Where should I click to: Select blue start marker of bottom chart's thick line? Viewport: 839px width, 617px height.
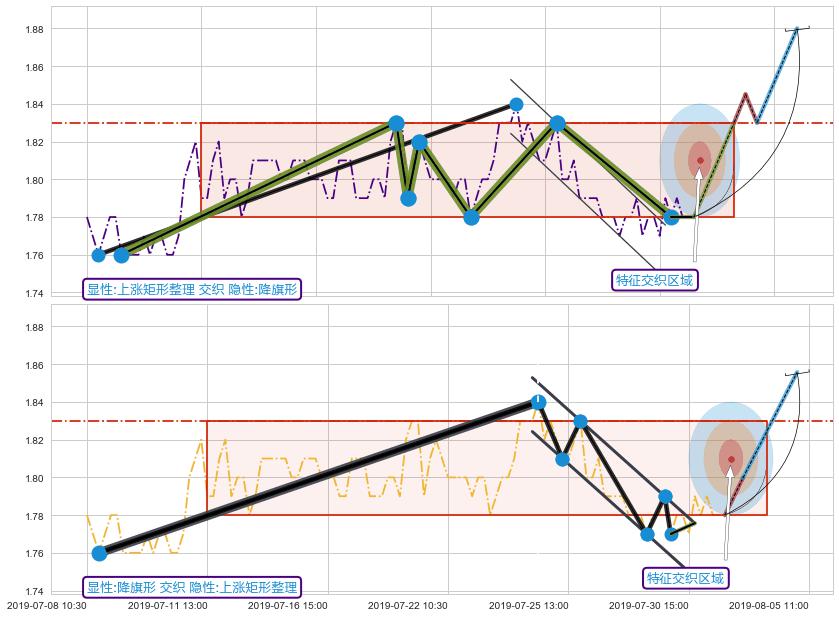(99, 553)
